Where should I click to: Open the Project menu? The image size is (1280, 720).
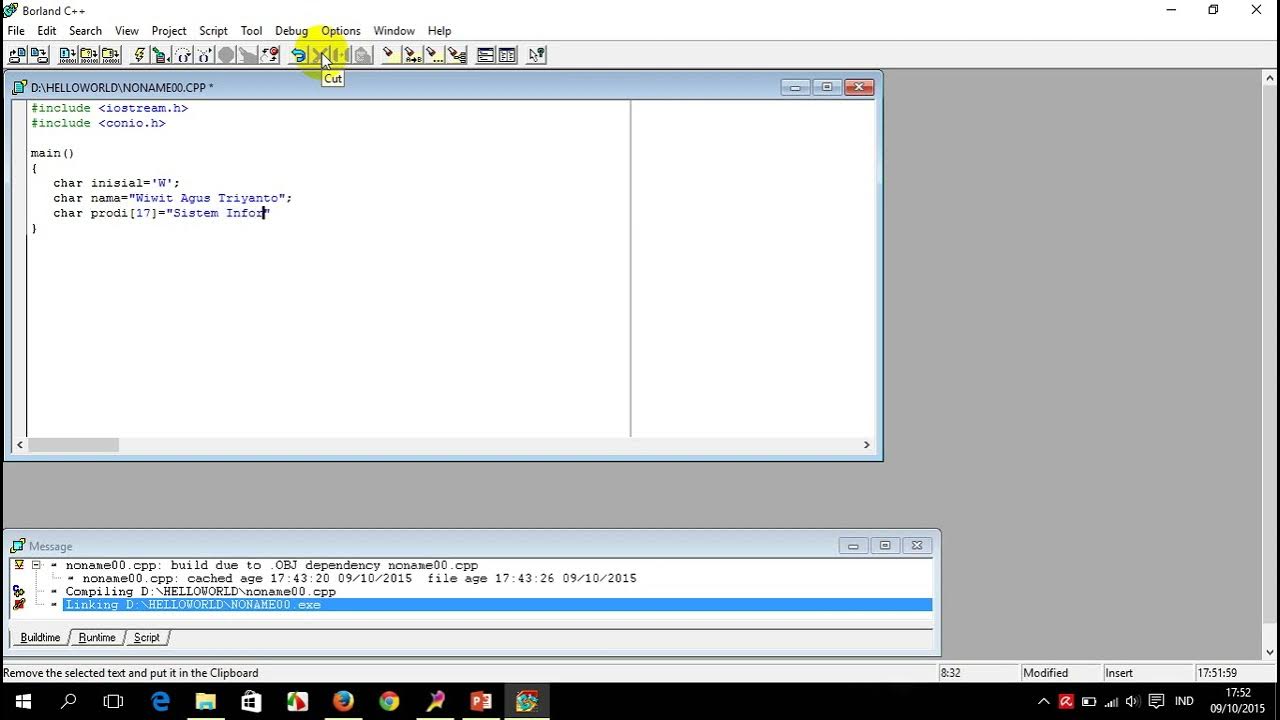[x=169, y=31]
